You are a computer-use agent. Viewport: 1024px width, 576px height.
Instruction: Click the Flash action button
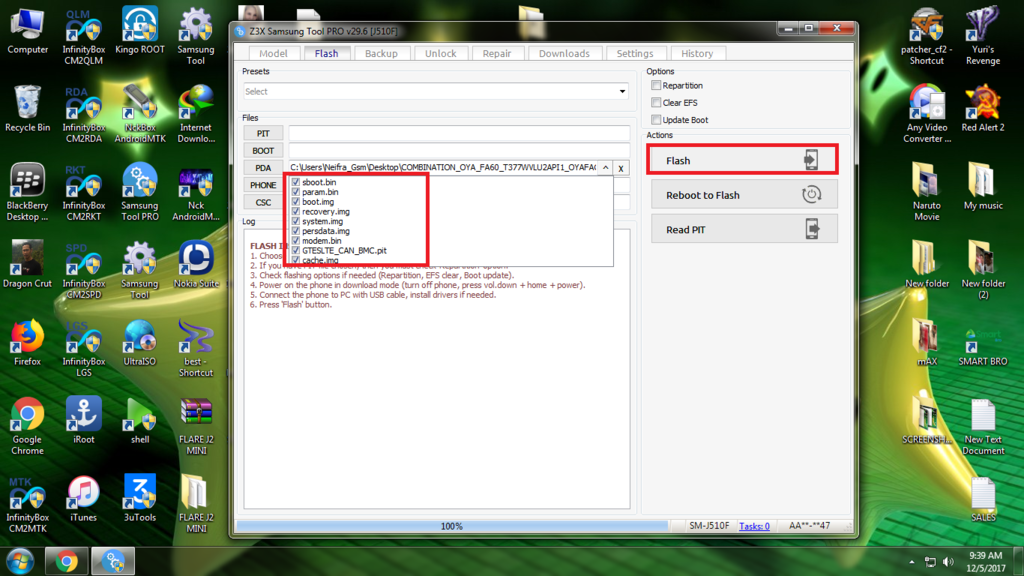[743, 160]
